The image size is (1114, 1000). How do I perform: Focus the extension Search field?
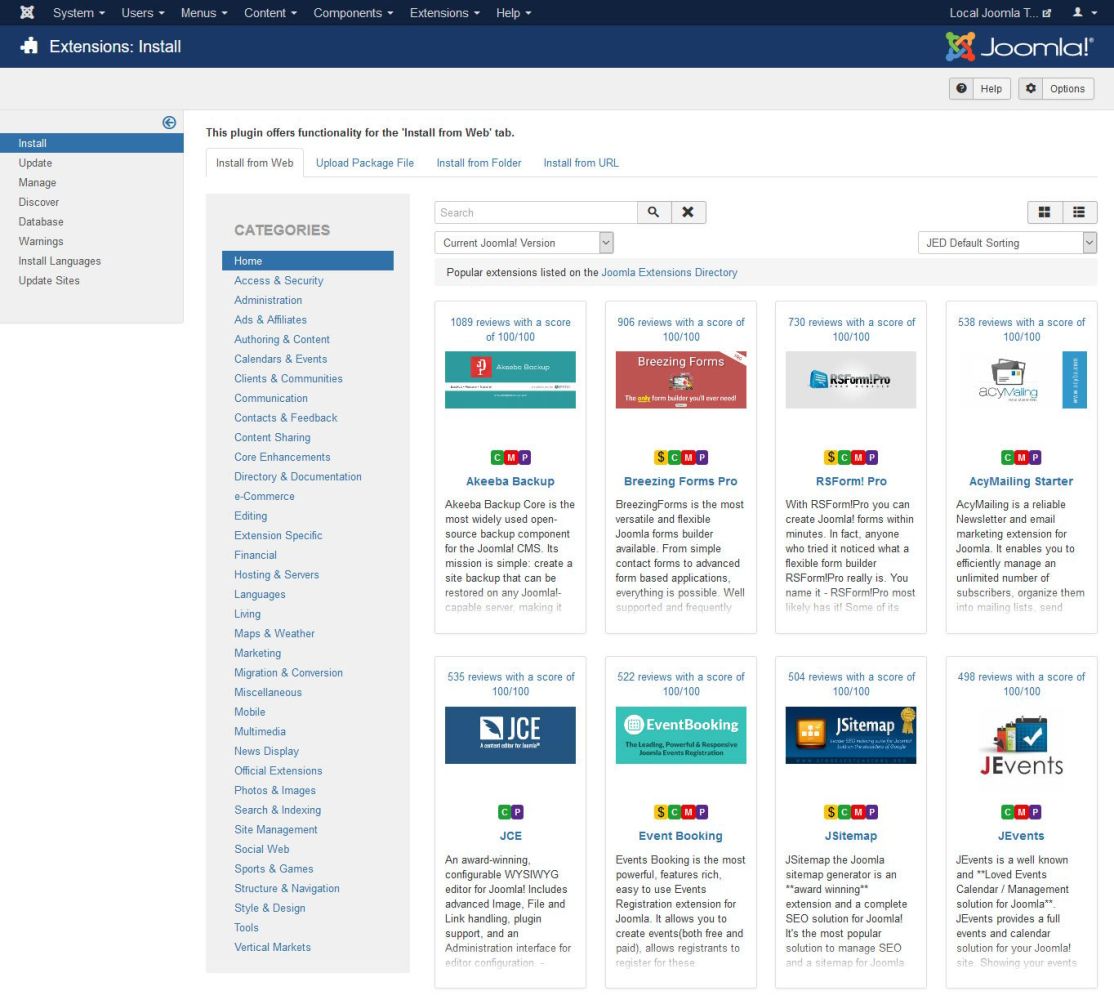536,212
